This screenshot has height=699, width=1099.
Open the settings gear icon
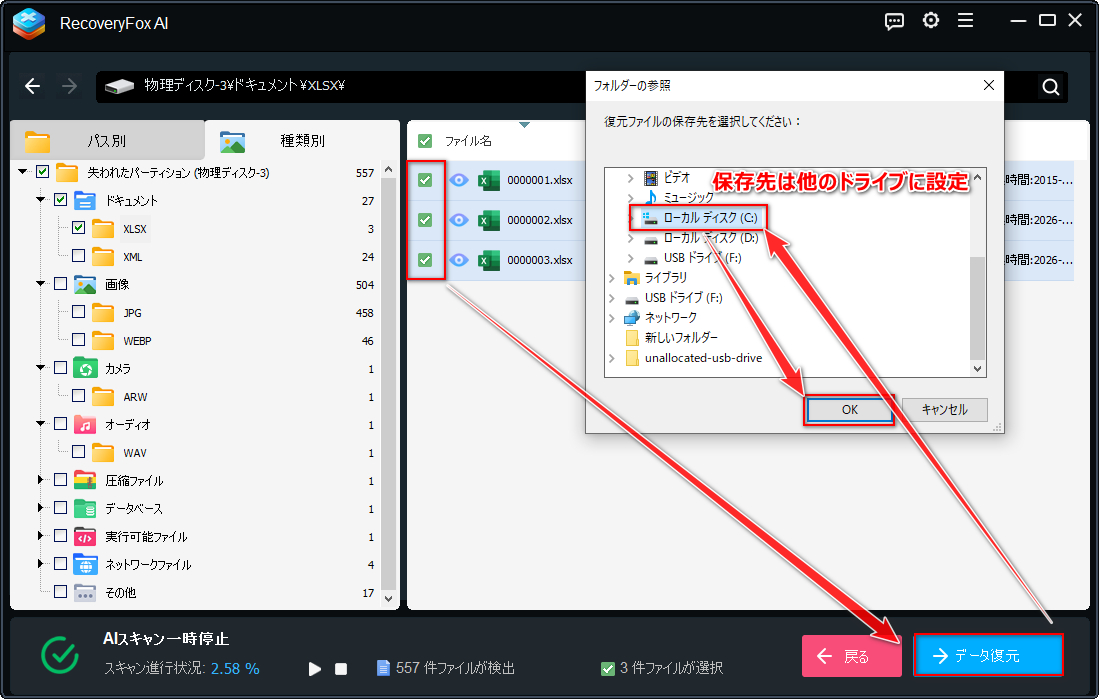pos(931,21)
